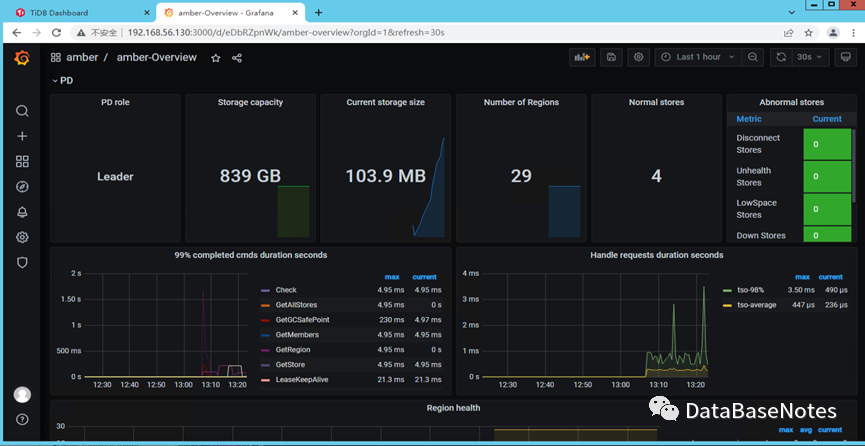Image resolution: width=865 pixels, height=446 pixels.
Task: Open the Explore compass icon
Action: pyautogui.click(x=22, y=187)
